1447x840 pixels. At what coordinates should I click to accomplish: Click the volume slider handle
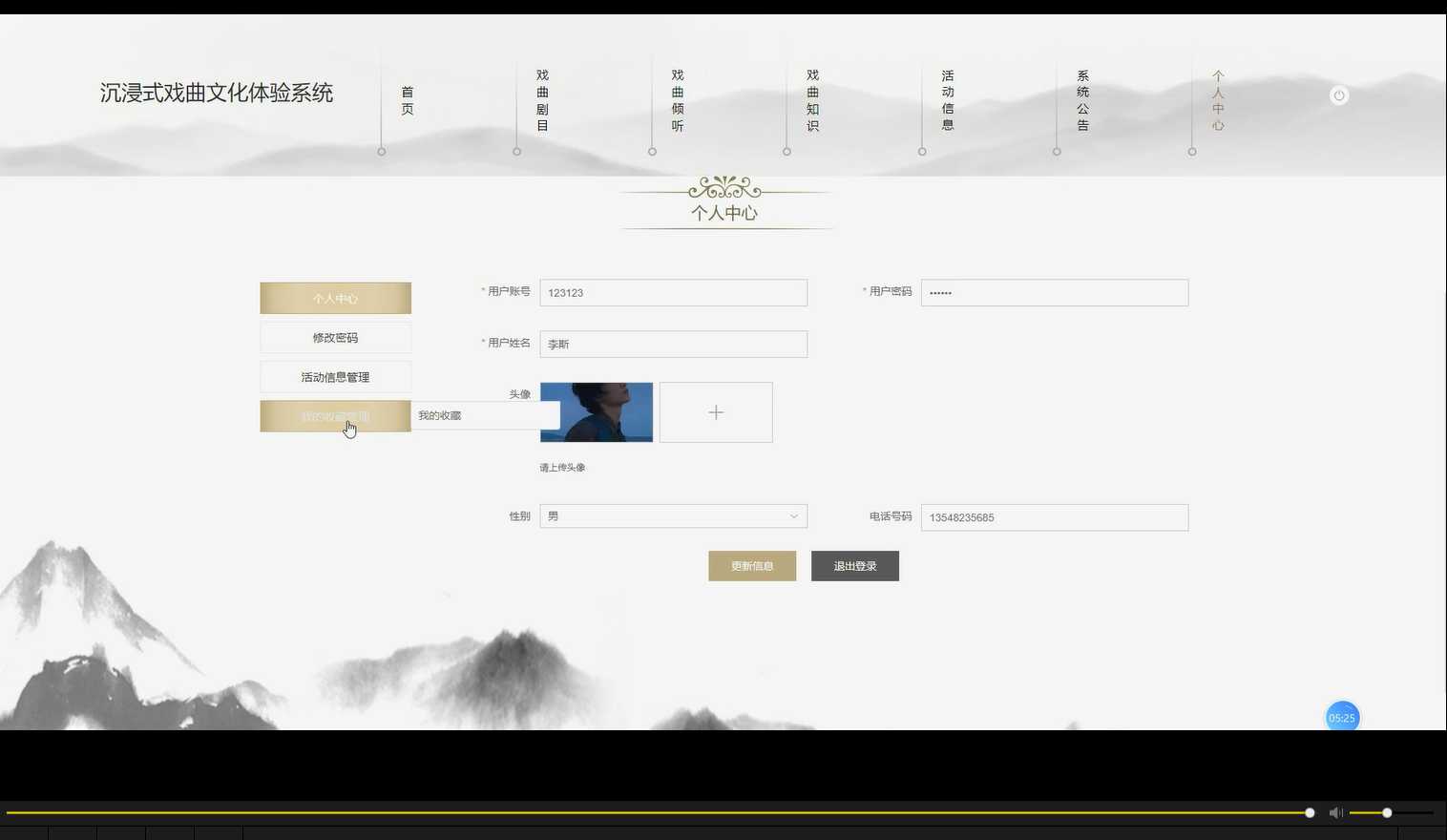1385,812
